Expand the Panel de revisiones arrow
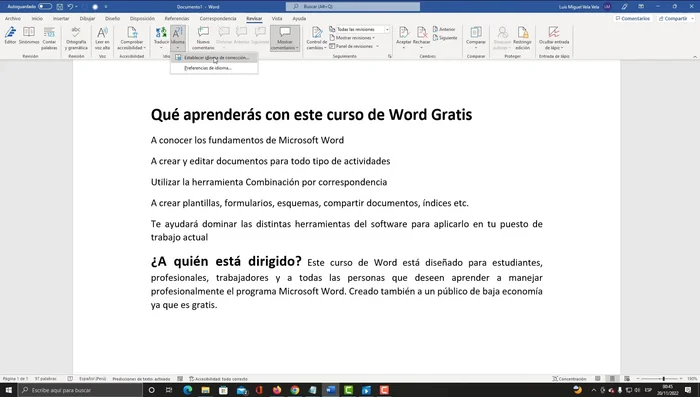Viewport: 700px width, 397px height. [378, 46]
